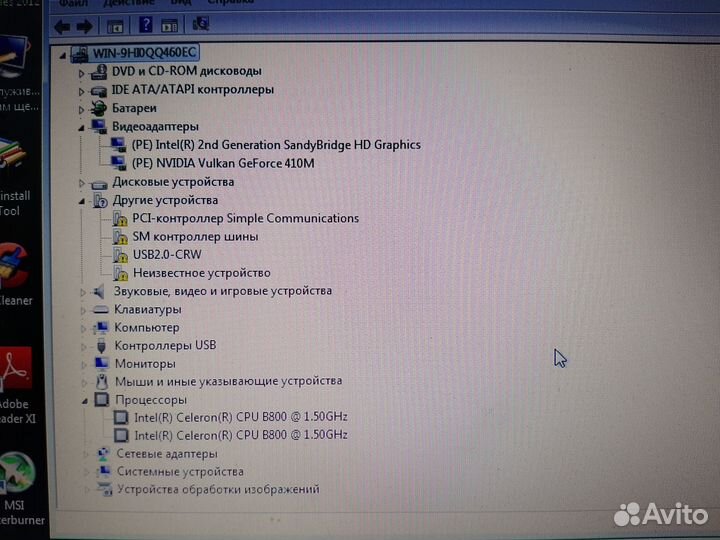Click the action pane toolbar icon

[x=169, y=25]
